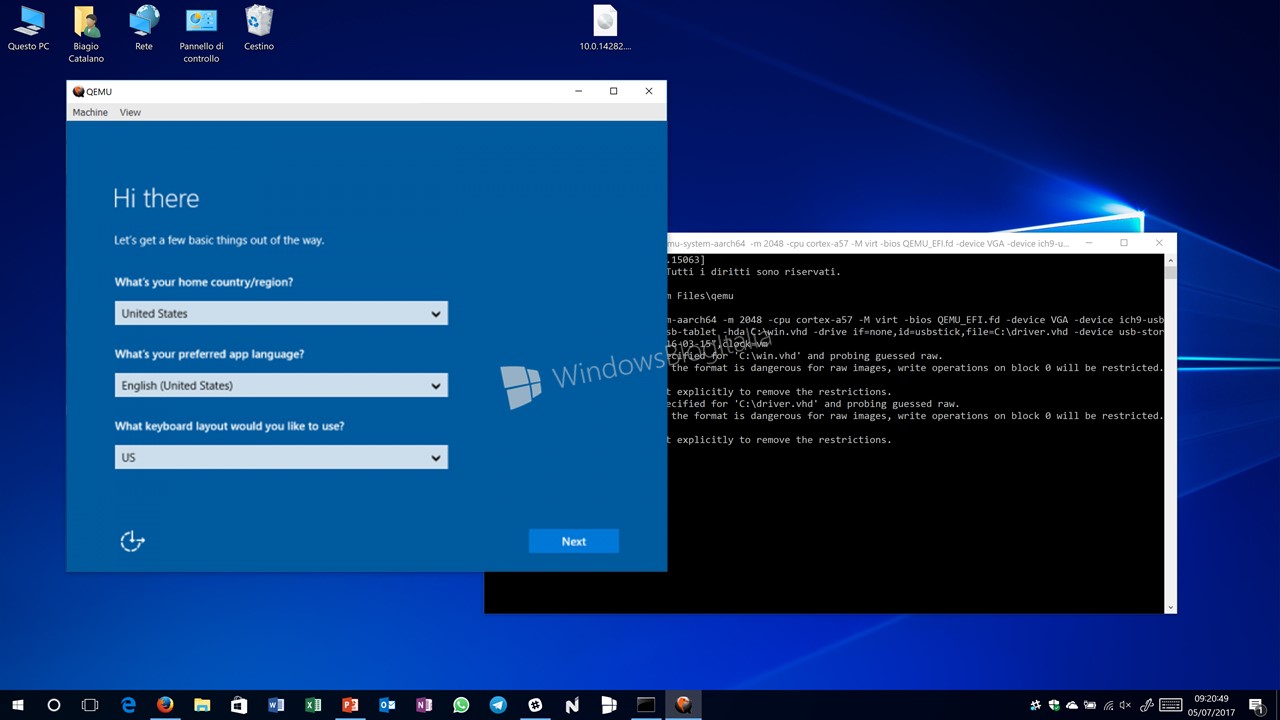Open the OneDrive cloud tray icon
The height and width of the screenshot is (720, 1280).
click(1072, 705)
